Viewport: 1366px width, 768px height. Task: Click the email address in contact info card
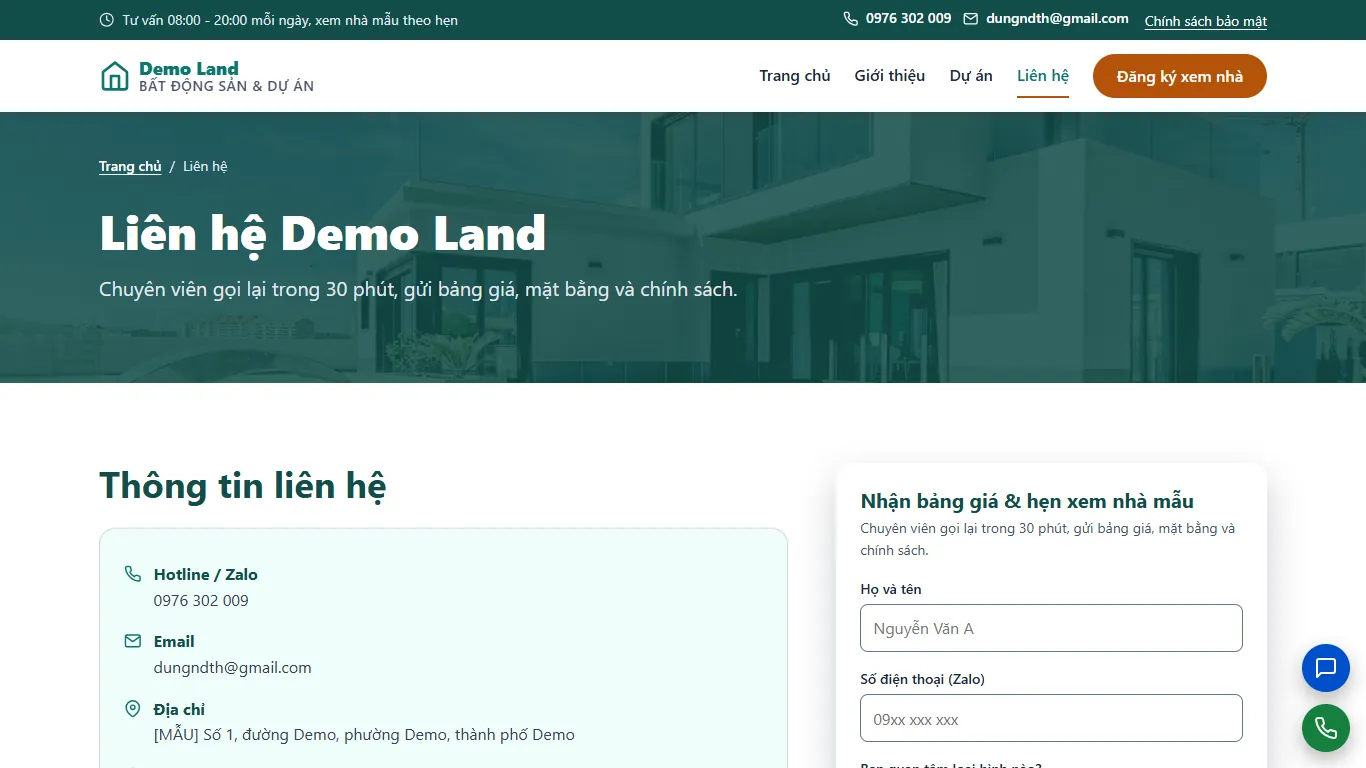point(233,668)
